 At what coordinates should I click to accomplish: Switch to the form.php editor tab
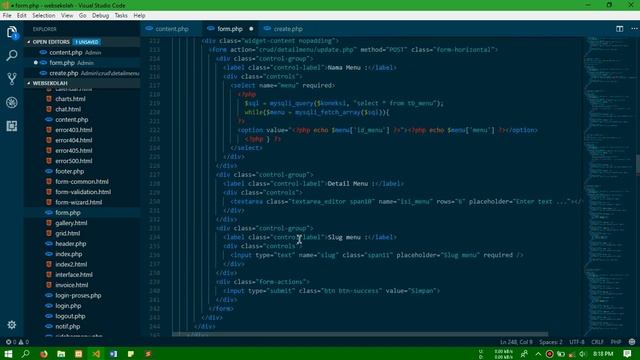tap(230, 29)
